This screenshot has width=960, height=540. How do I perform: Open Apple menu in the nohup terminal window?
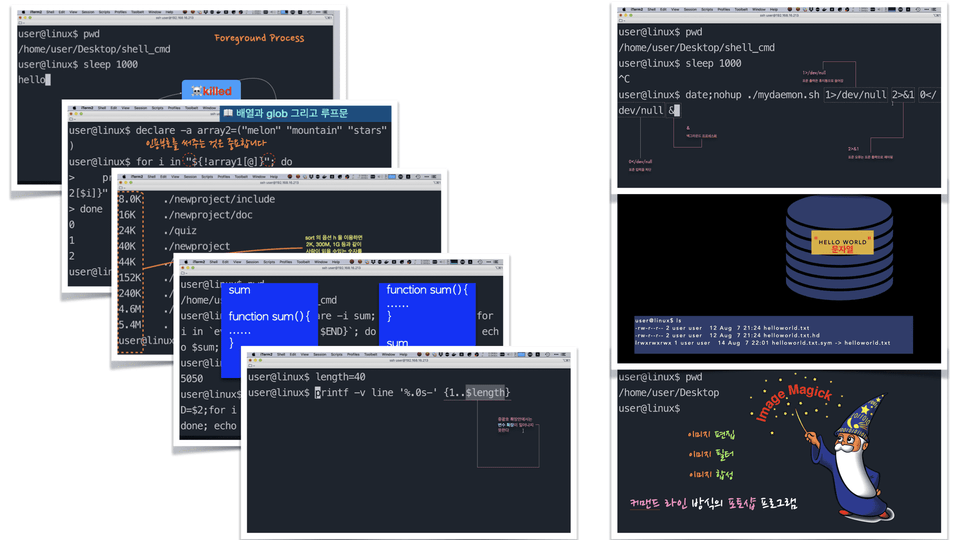[624, 9]
